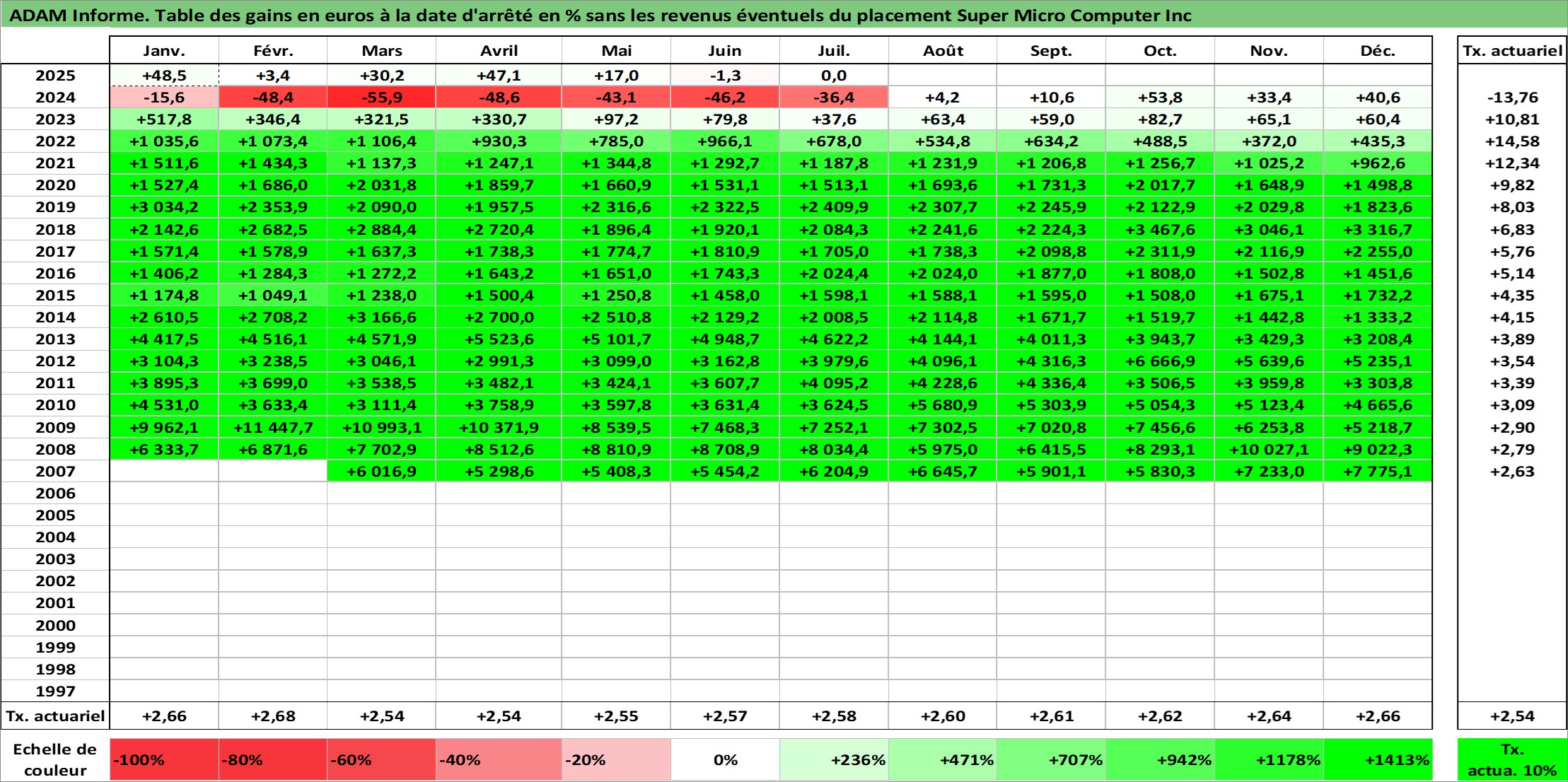The width and height of the screenshot is (1568, 782).
Task: Select the Mai column header
Action: [x=616, y=51]
